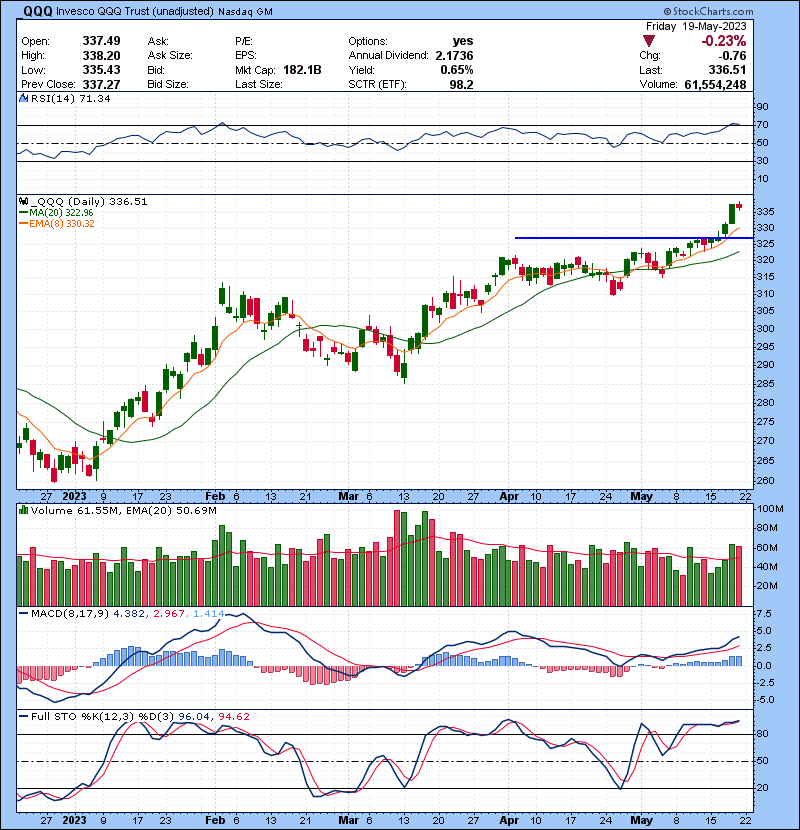800x830 pixels.
Task: Click the RSI(14) 71.34 indicator label
Action: 70,98
